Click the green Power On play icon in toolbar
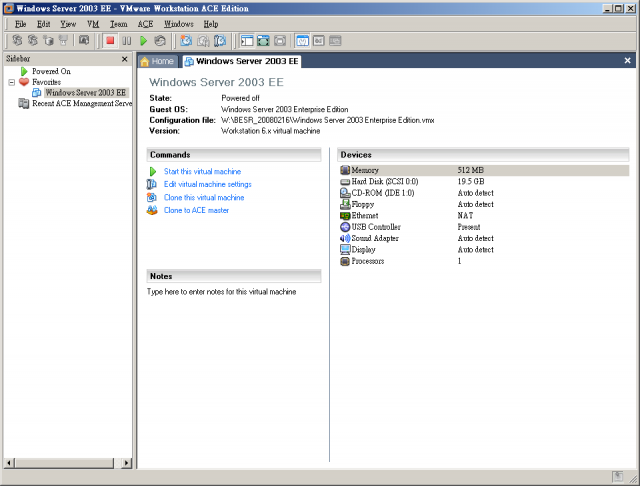 tap(143, 41)
